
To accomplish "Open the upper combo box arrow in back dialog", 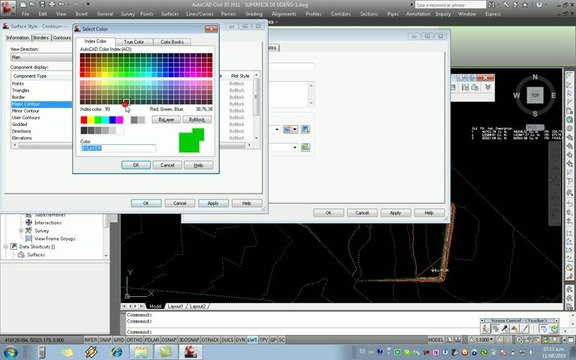I will (x=277, y=129).
